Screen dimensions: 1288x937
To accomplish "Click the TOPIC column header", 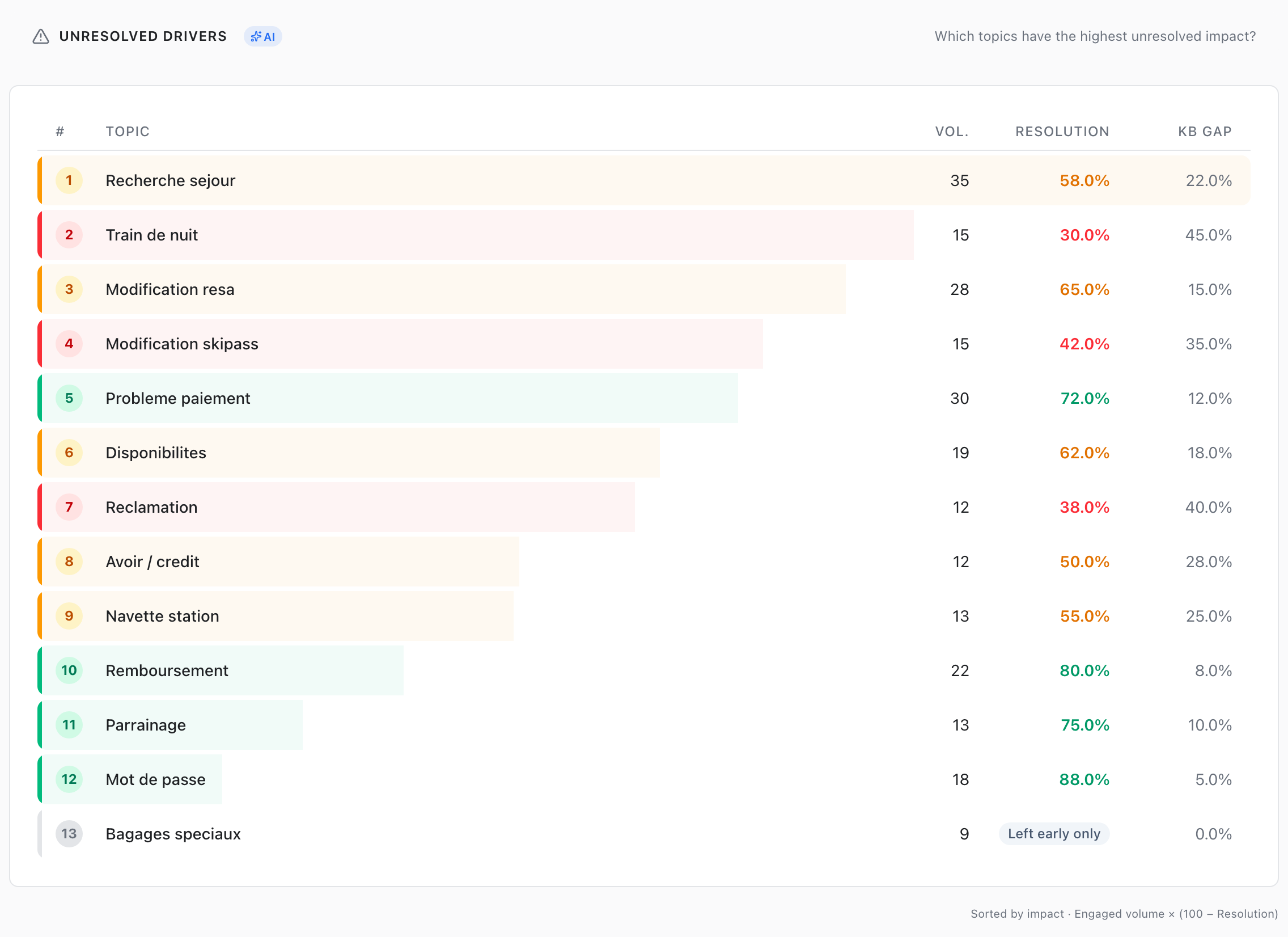I will coord(128,132).
